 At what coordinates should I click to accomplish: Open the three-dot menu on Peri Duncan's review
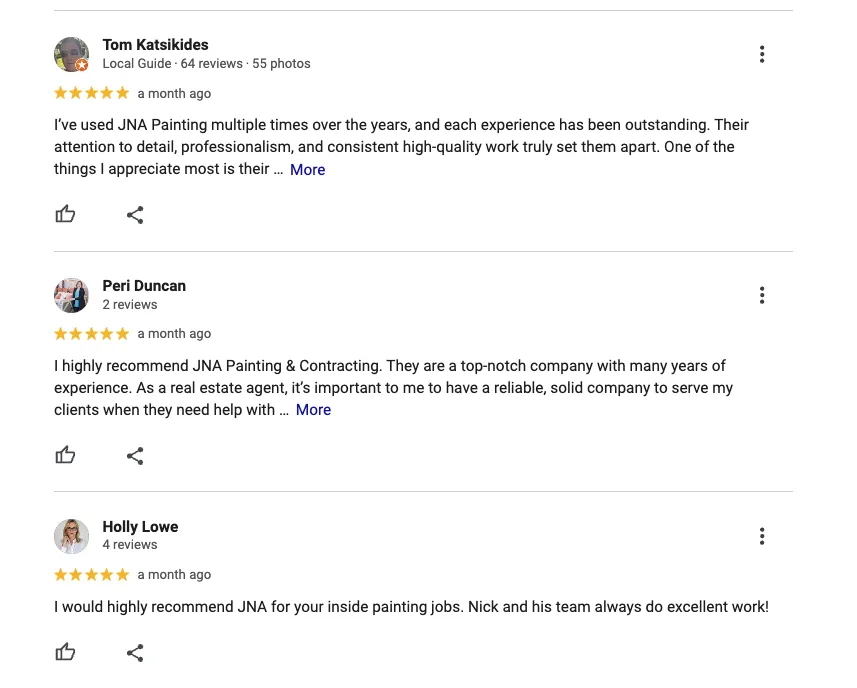762,295
